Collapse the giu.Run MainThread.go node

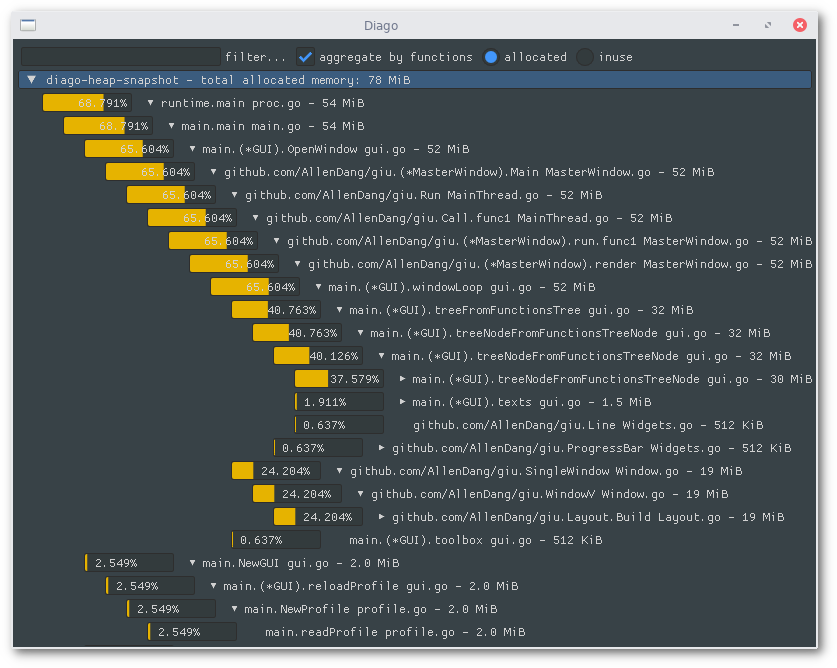(234, 194)
